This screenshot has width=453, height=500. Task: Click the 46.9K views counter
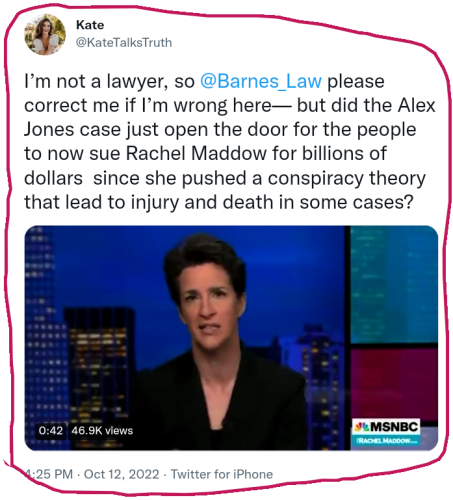click(x=102, y=430)
